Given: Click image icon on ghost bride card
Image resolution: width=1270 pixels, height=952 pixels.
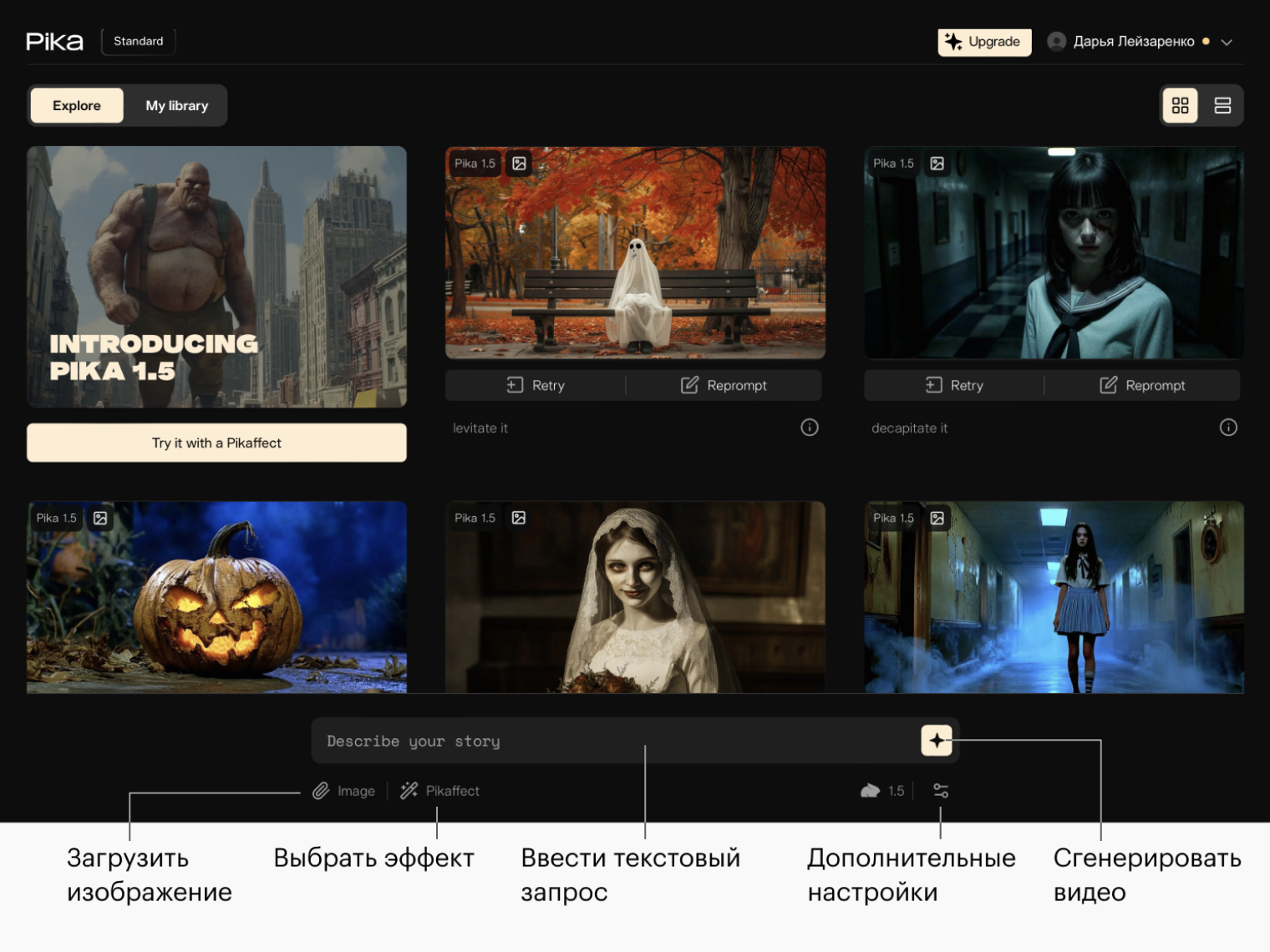Looking at the screenshot, I should (x=519, y=518).
